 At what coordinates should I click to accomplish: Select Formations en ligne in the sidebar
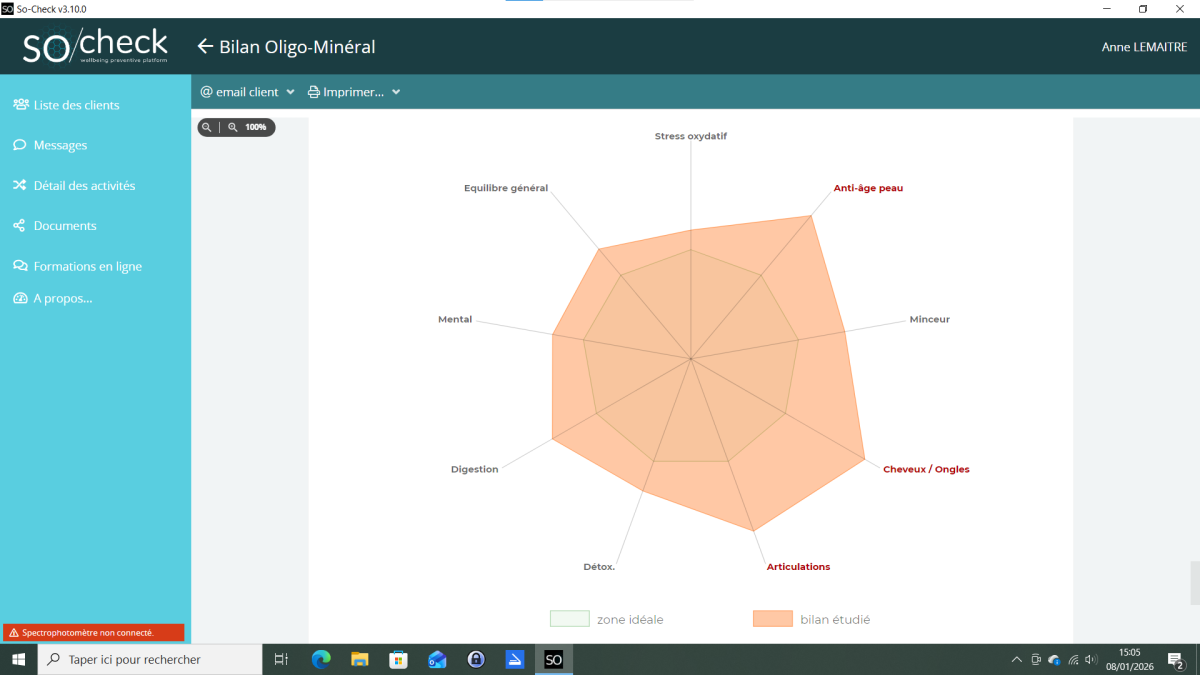point(87,267)
